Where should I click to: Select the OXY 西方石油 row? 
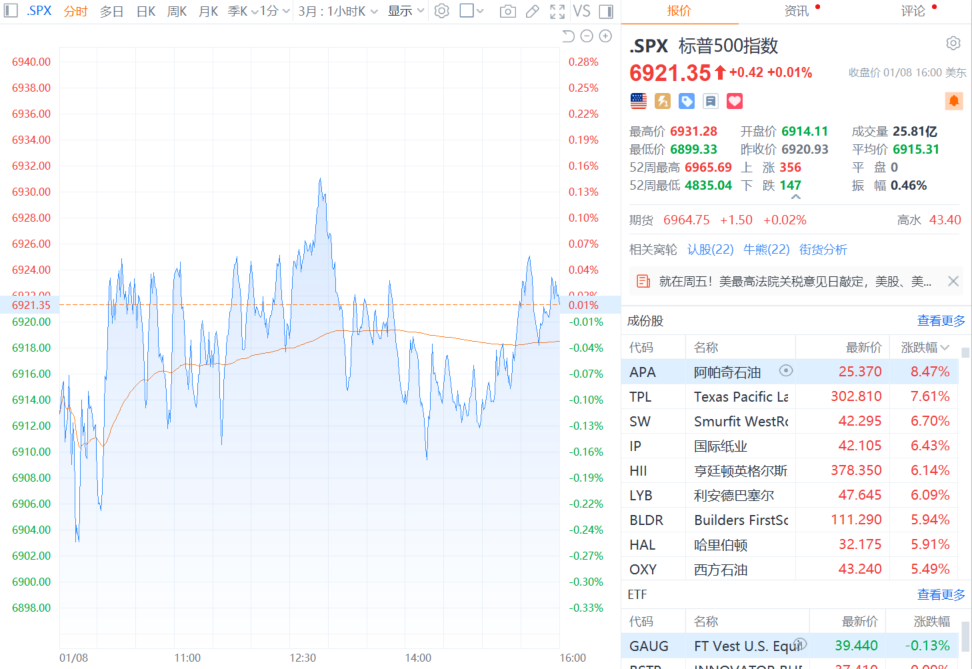click(789, 569)
